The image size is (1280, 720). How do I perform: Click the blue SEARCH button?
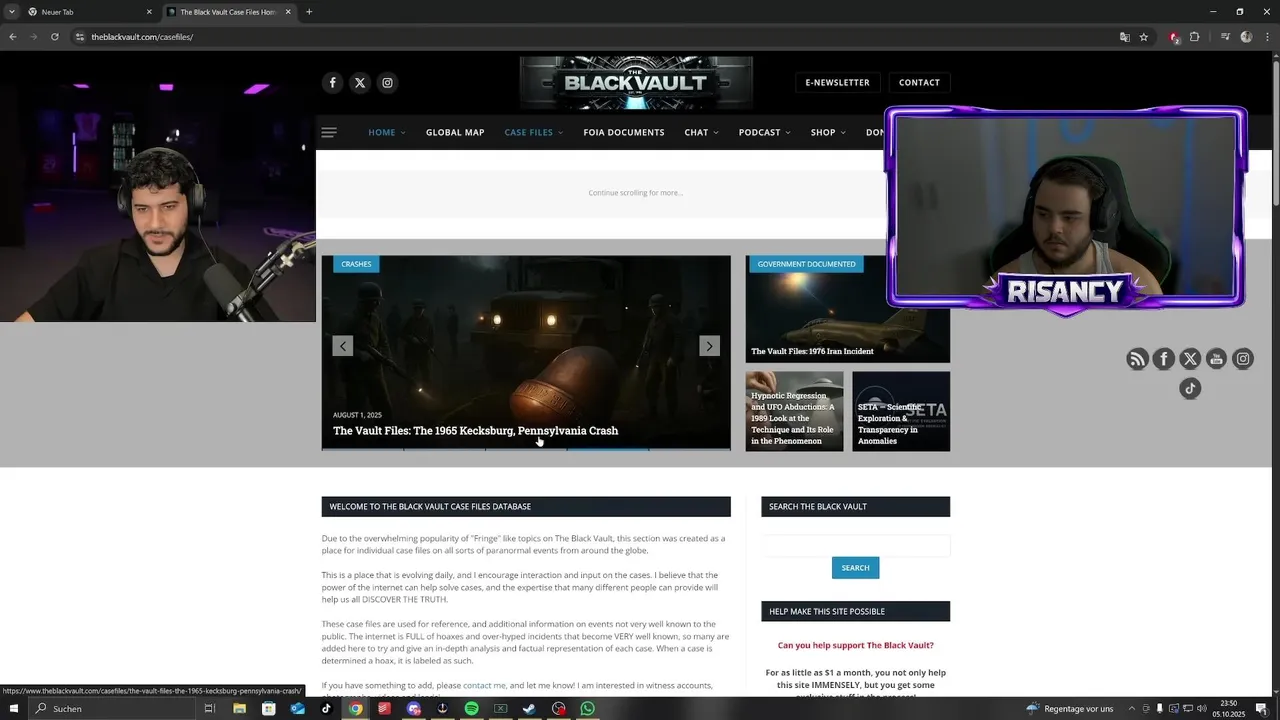[855, 568]
